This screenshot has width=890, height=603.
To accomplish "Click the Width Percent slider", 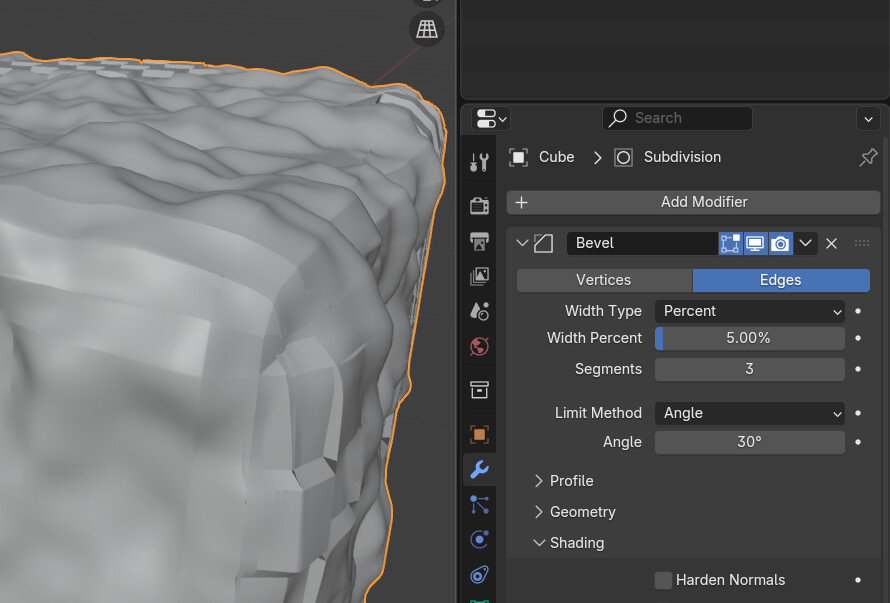I will (750, 338).
